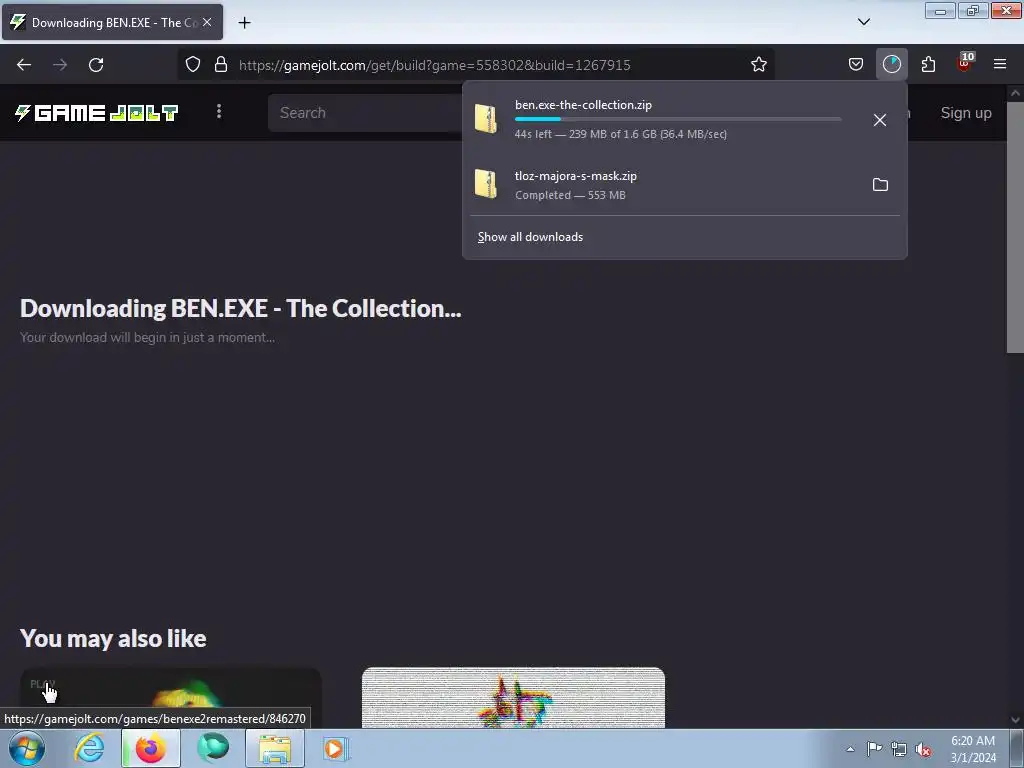Go back to the previous page
Screen dimensions: 1024x768
24,65
